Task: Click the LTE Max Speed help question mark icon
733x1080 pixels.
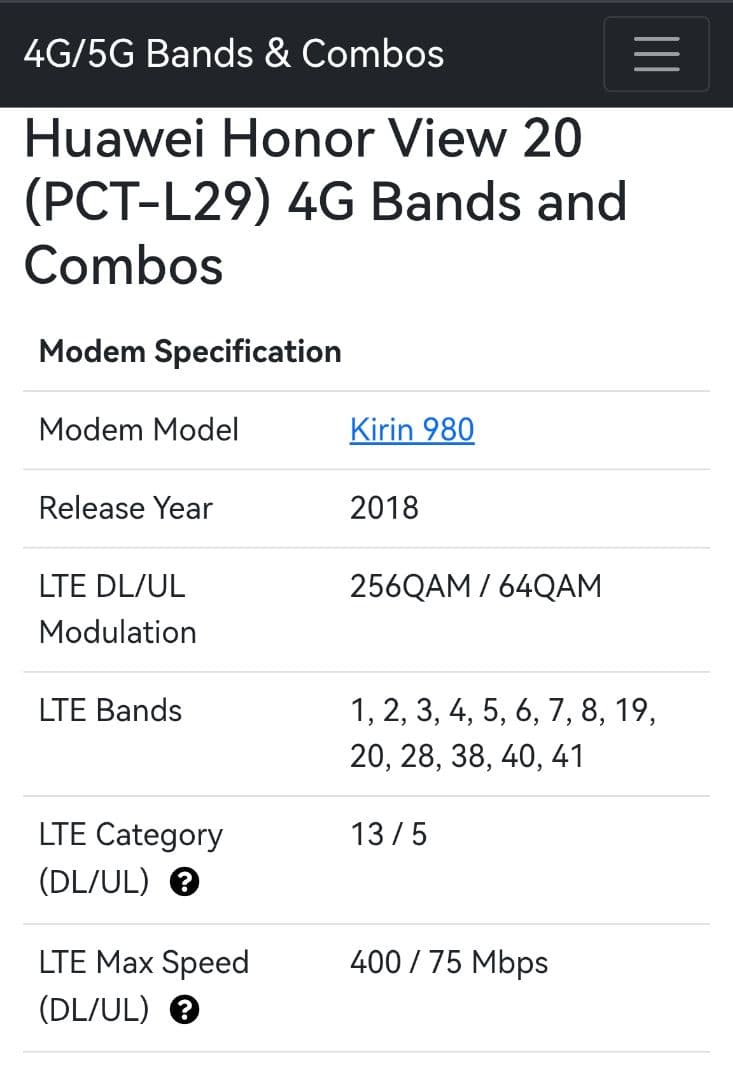Action: pos(184,1009)
